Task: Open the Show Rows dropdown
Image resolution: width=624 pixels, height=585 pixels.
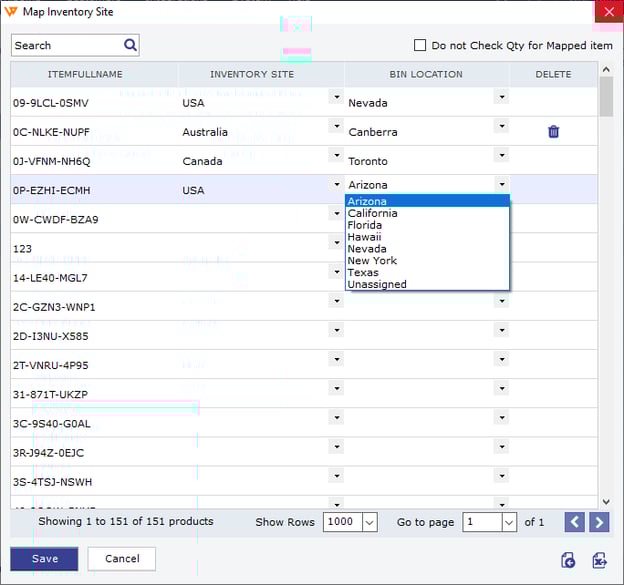Action: pos(370,522)
